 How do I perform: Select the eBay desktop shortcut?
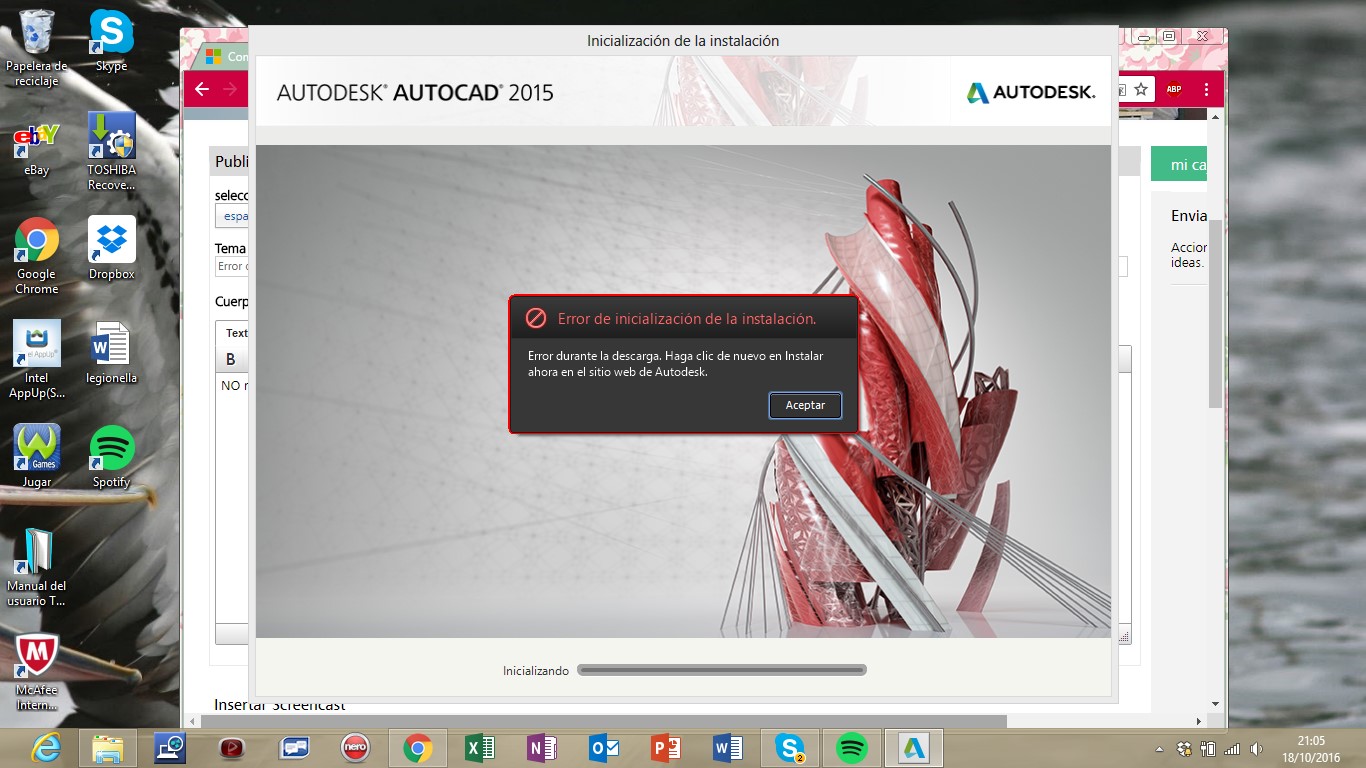coord(37,148)
